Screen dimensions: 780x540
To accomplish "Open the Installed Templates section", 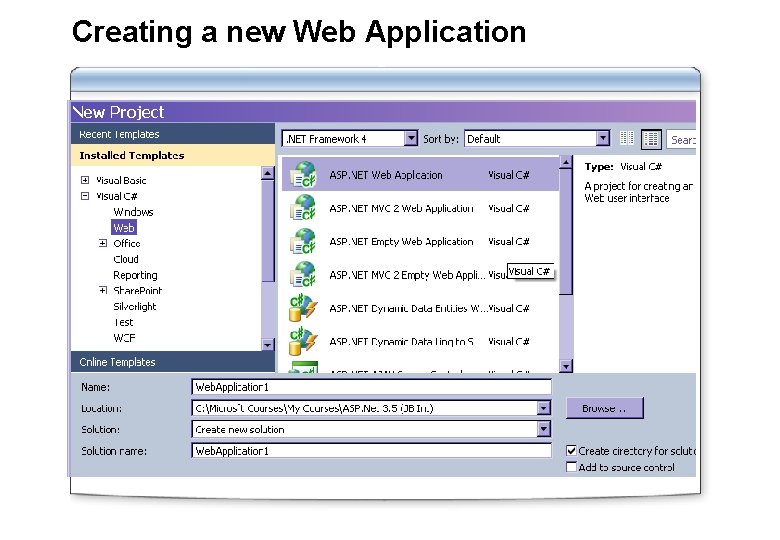I will coord(173,155).
